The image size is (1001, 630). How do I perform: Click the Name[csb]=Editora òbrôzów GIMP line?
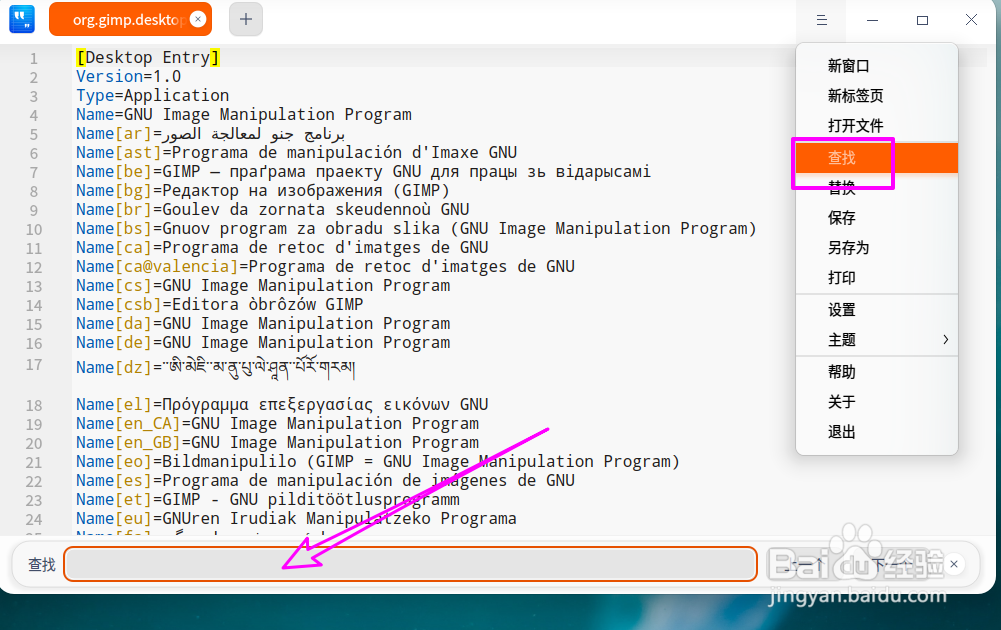220,305
